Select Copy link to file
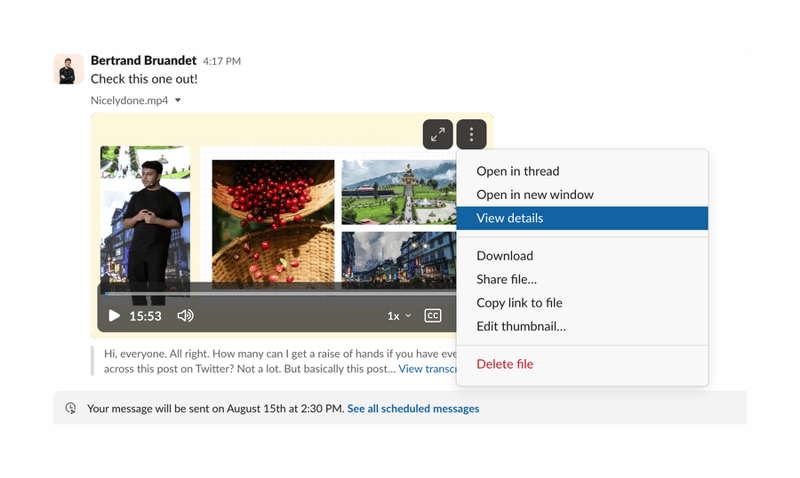 point(519,303)
